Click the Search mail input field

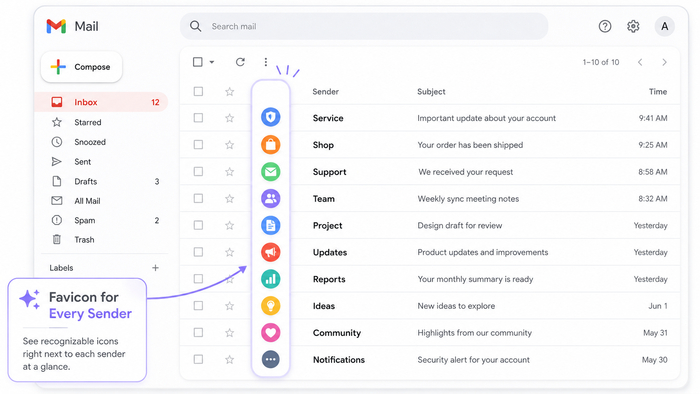[x=364, y=26]
